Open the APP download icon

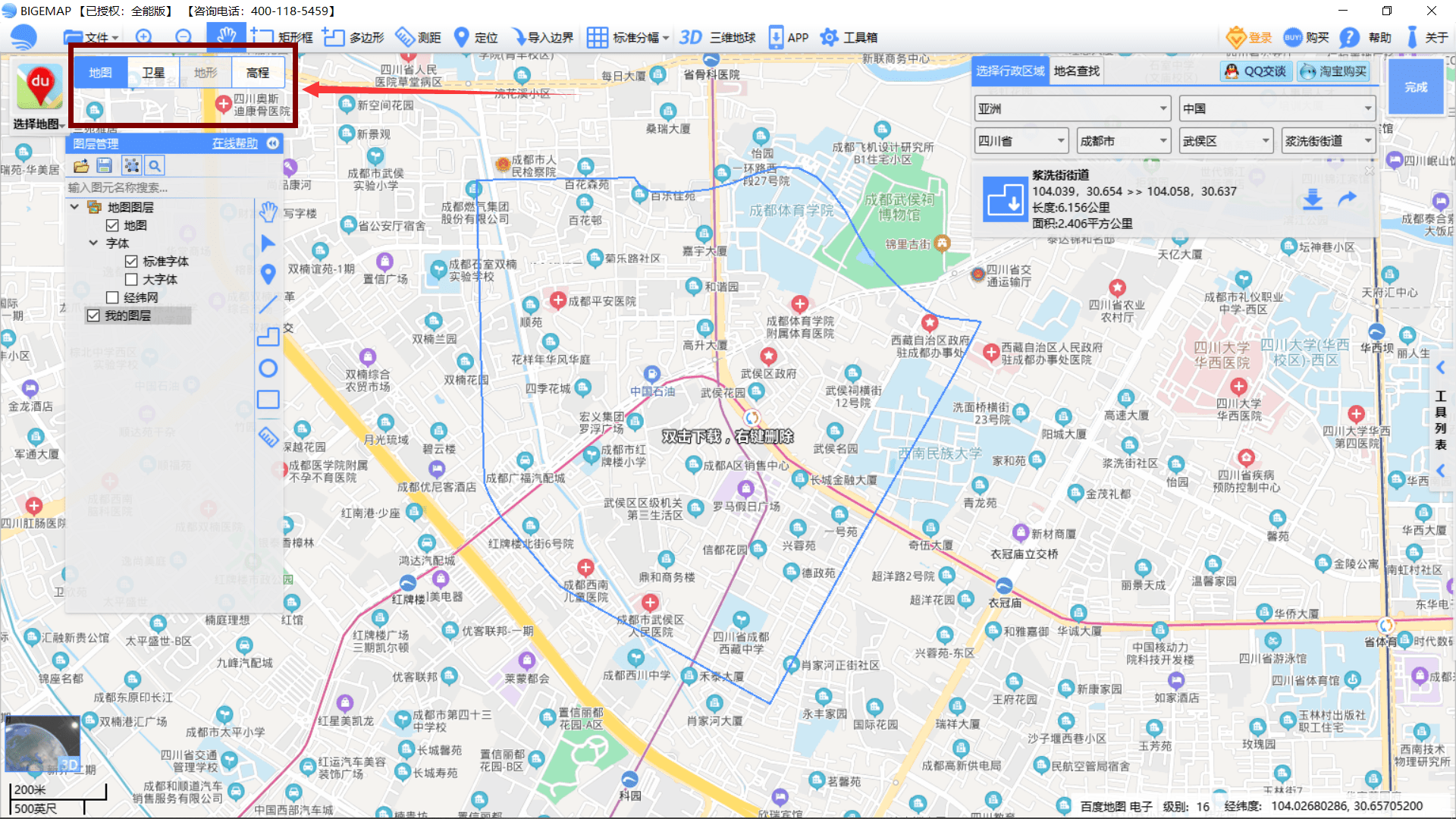click(x=789, y=37)
